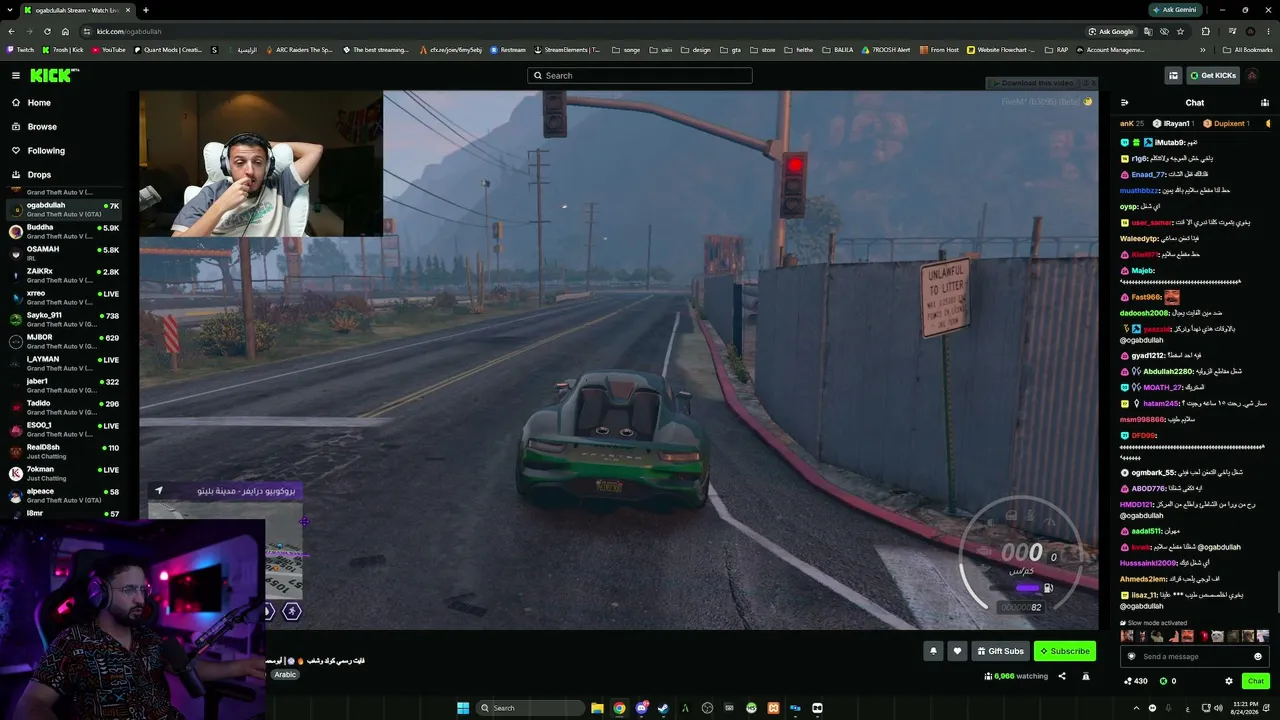The image size is (1280, 720).
Task: Select alpeace channel in sidebar
Action: pos(66,496)
